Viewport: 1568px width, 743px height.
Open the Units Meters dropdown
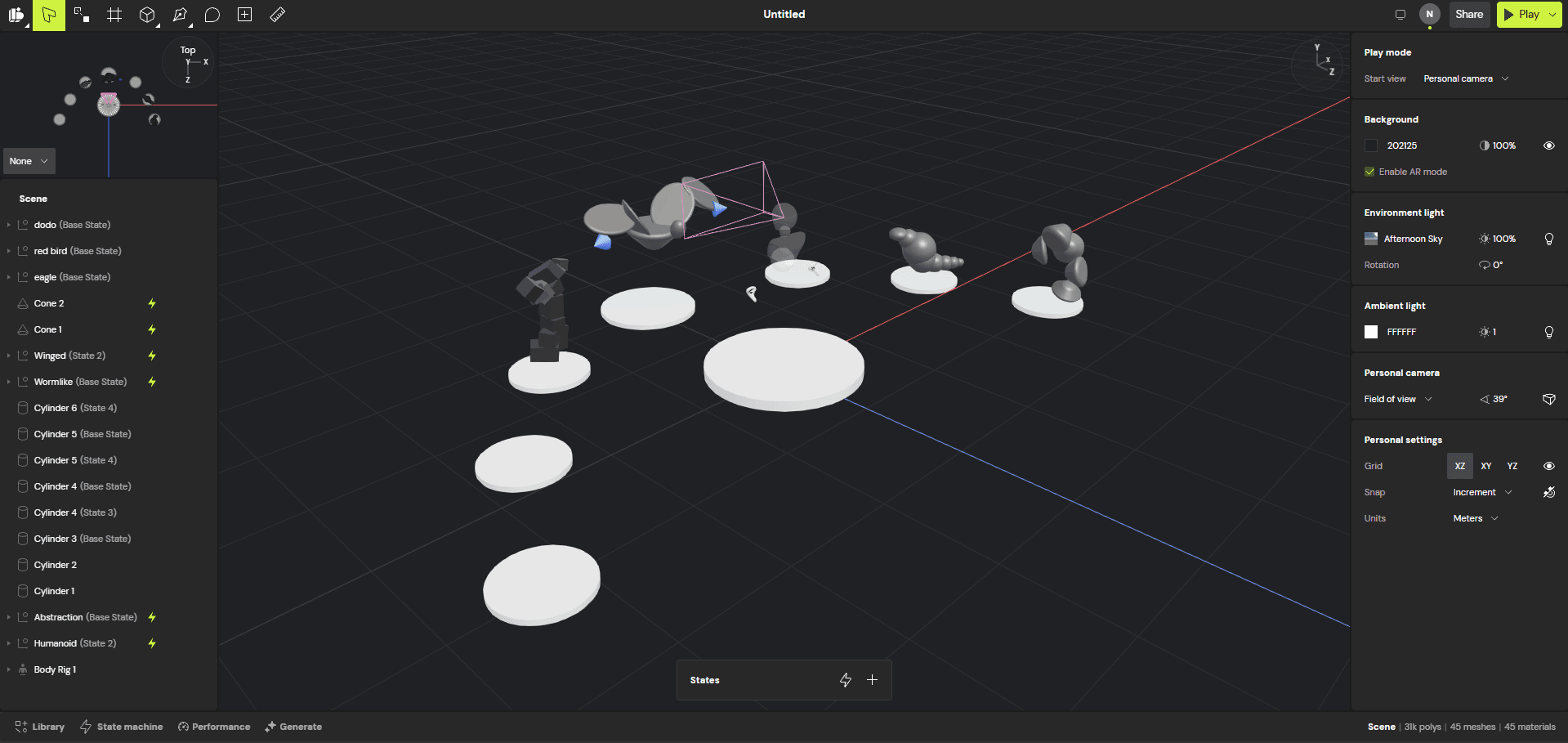pyautogui.click(x=1475, y=518)
